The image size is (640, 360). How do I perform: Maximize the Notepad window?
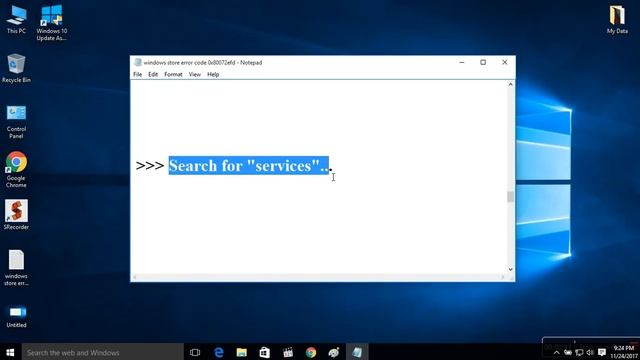483,62
